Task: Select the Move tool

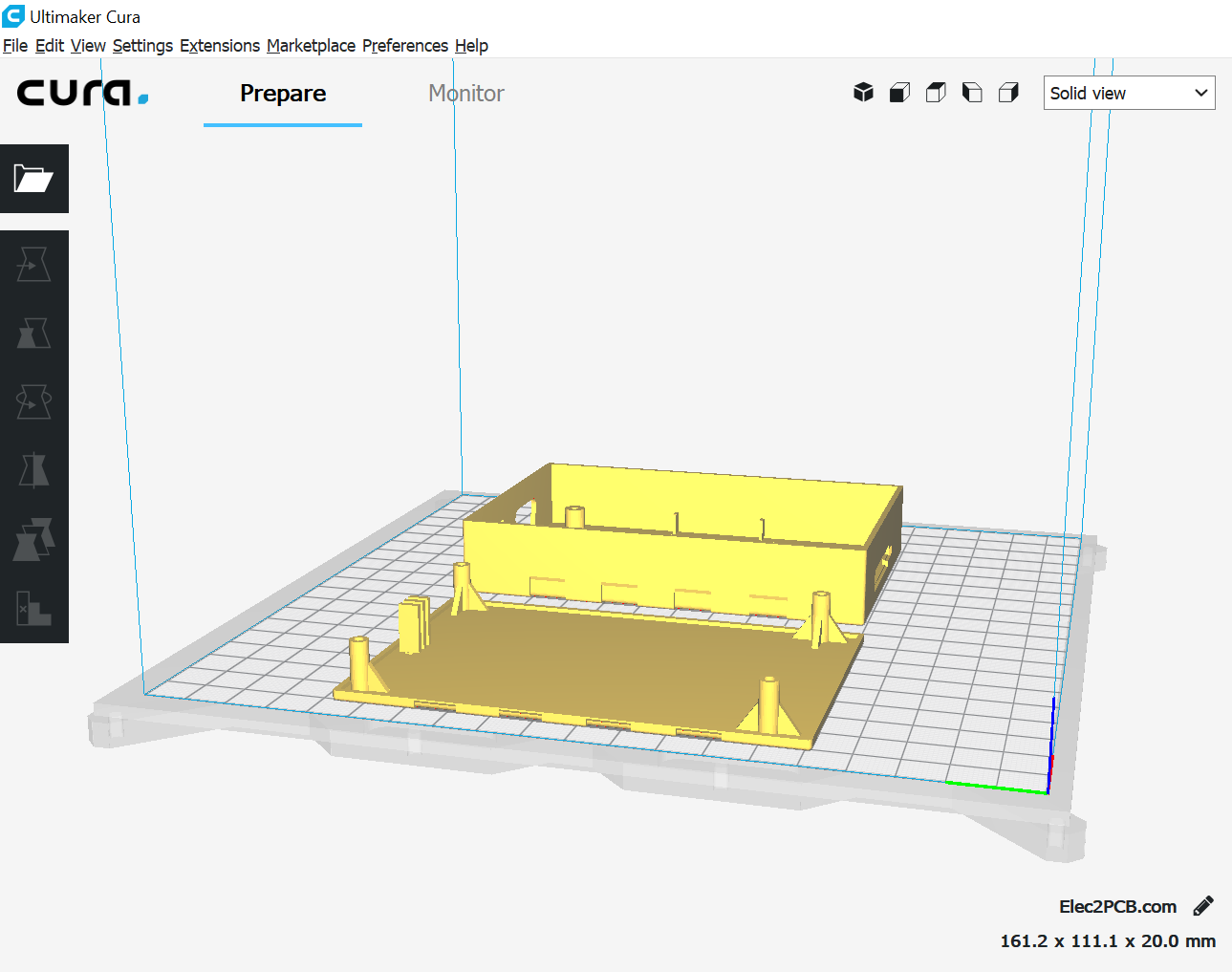Action: tap(33, 265)
